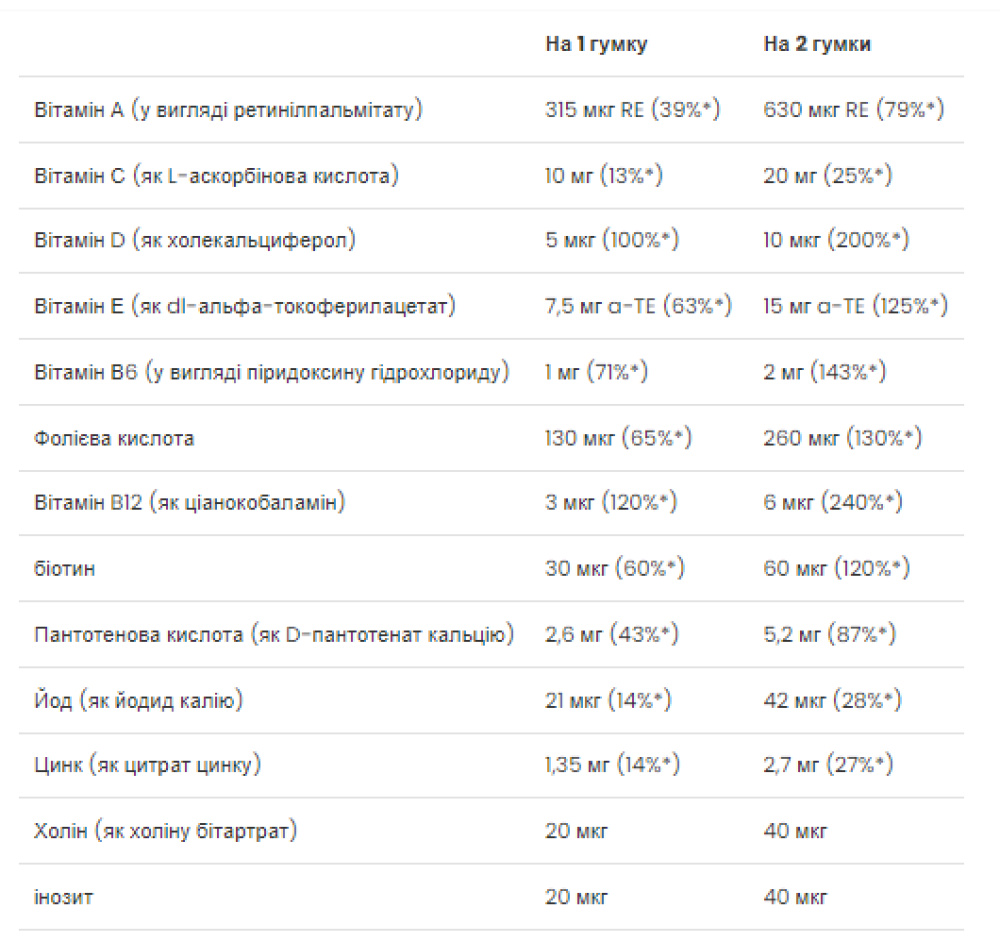The height and width of the screenshot is (942, 1000).
Task: Click the Фолієва кислота label
Action: 114,438
